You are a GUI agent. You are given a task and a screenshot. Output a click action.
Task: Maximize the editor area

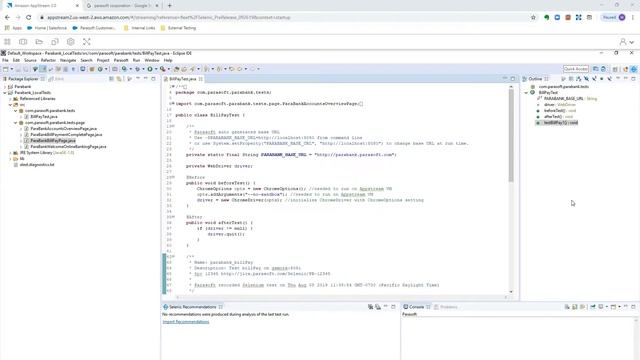pos(513,79)
